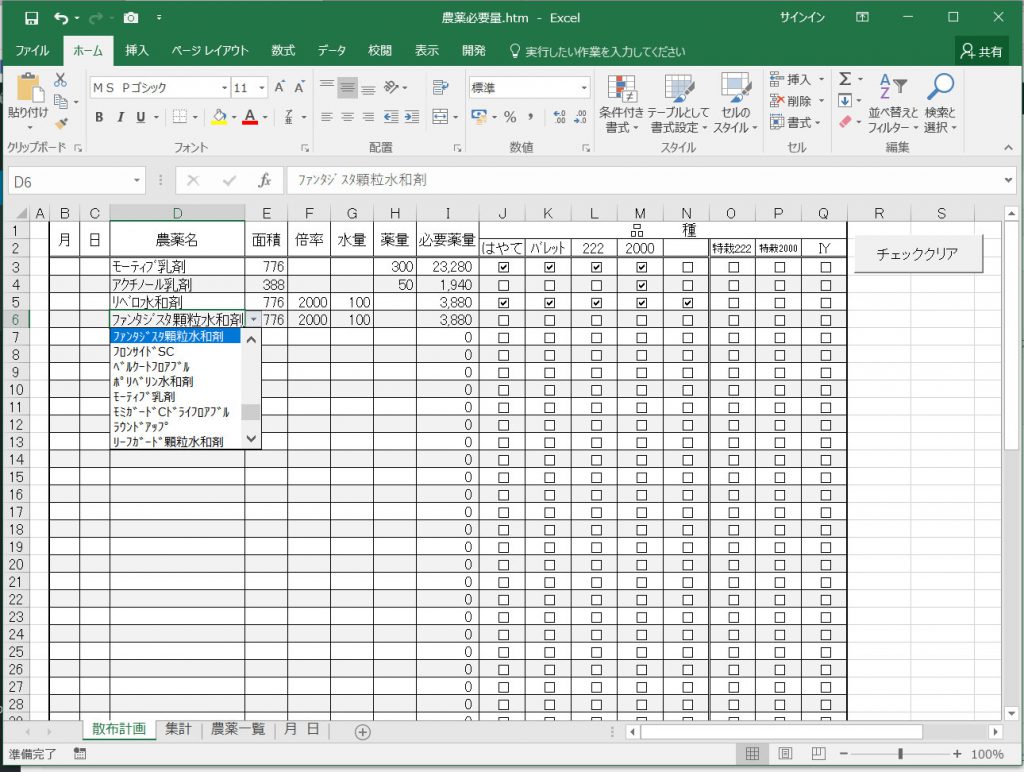Uncheck はやて checkbox for モーティブ乳剤 row
Viewport: 1024px width, 772px height.
[503, 267]
